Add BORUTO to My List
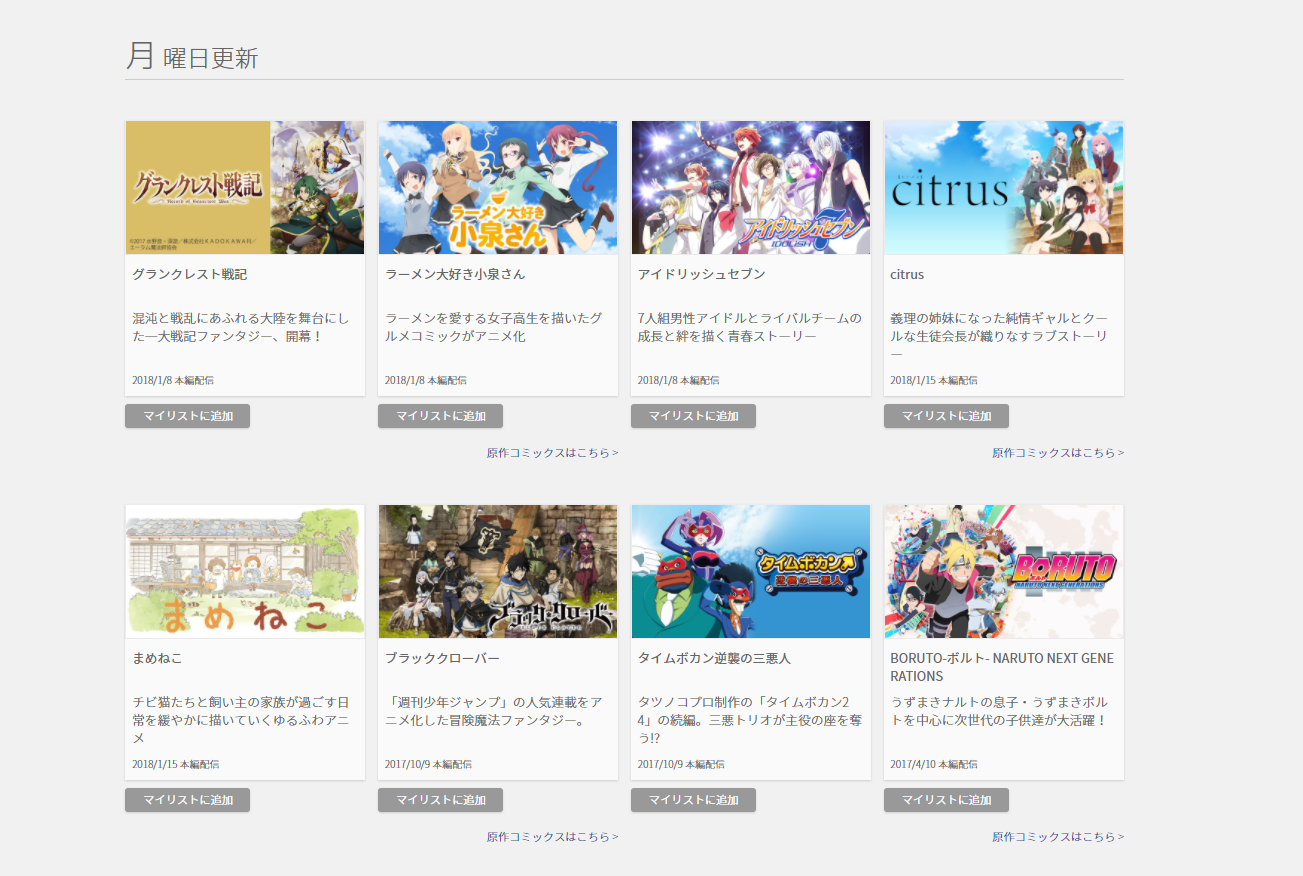 pos(946,800)
